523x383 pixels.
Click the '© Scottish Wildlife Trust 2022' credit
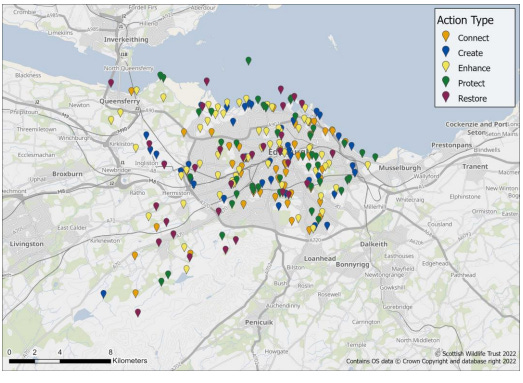(x=476, y=353)
